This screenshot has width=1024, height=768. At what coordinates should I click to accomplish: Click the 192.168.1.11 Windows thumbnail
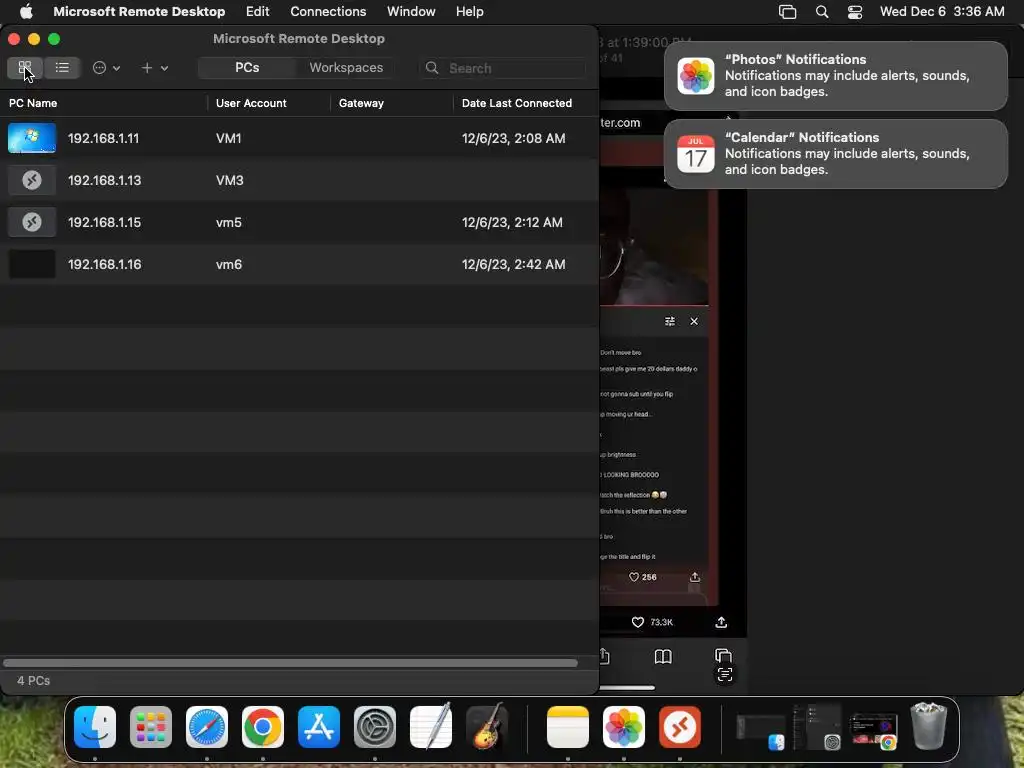click(32, 138)
